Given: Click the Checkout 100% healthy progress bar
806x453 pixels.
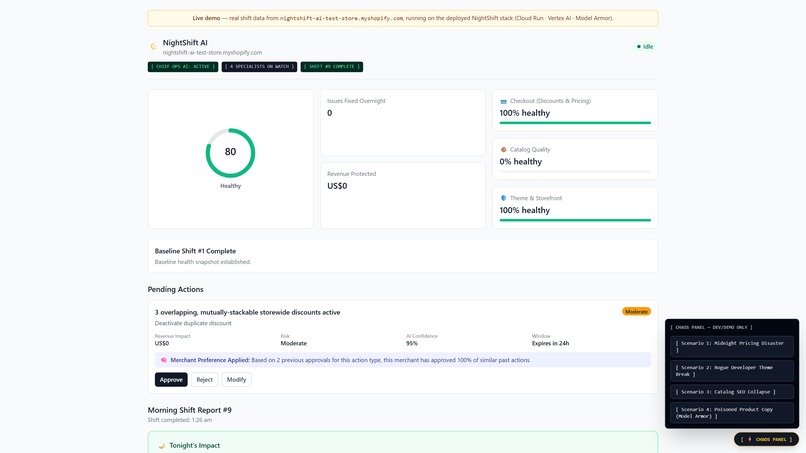Looking at the screenshot, I should tap(575, 123).
